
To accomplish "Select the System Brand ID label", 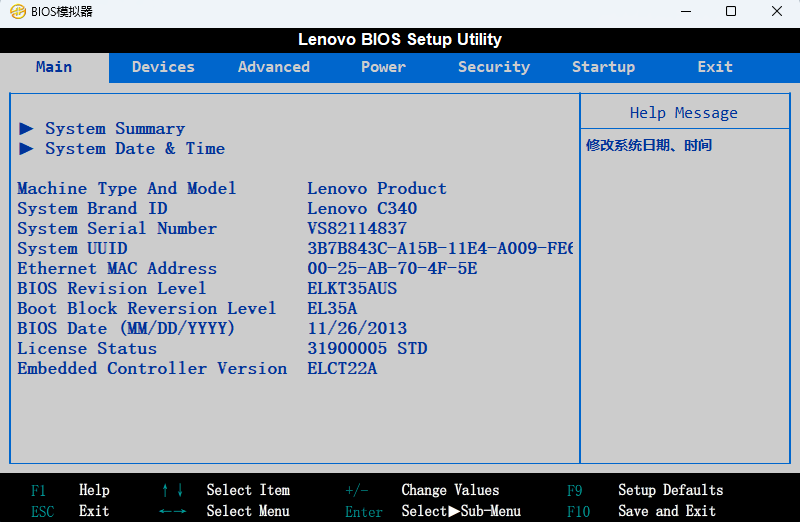I will 92,208.
